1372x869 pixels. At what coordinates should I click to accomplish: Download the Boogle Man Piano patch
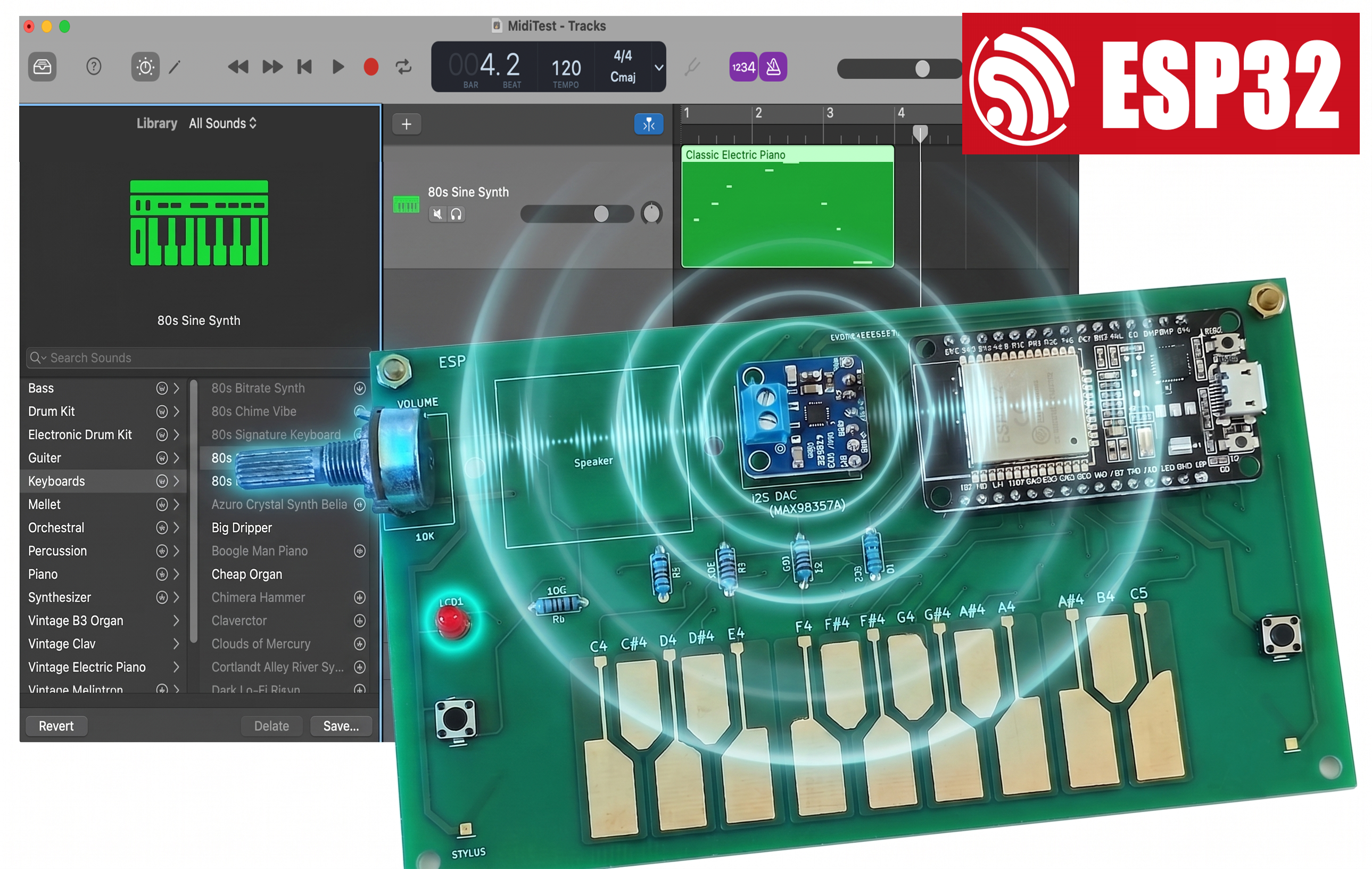coord(360,552)
